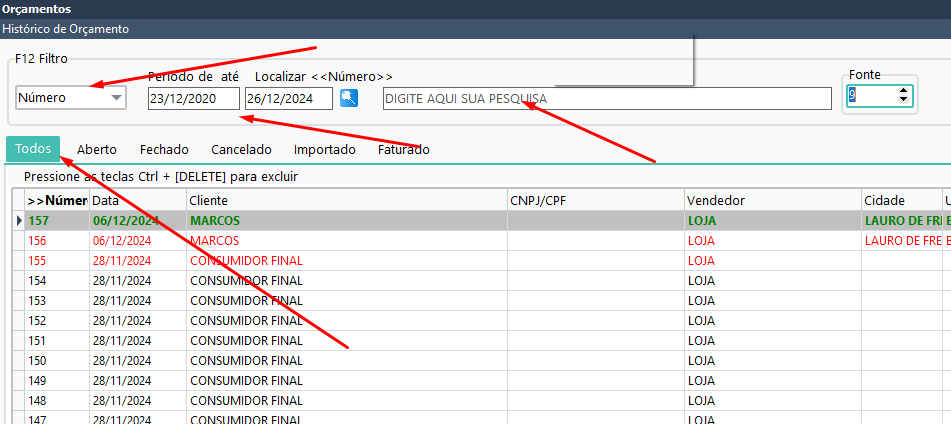Viewport: 951px width, 424px height.
Task: Select budget row number 155
Action: (x=482, y=261)
